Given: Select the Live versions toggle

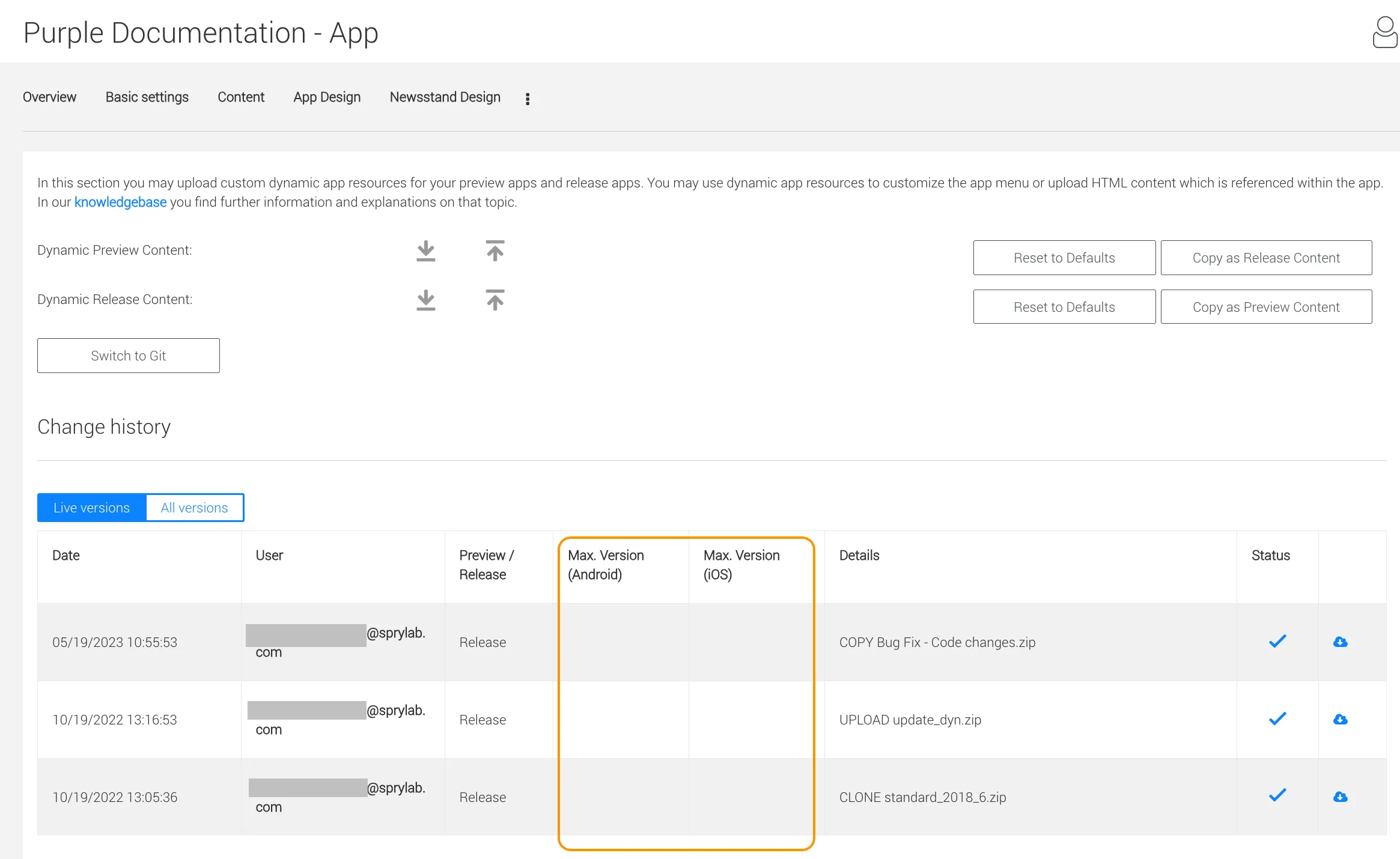Looking at the screenshot, I should click(x=92, y=508).
